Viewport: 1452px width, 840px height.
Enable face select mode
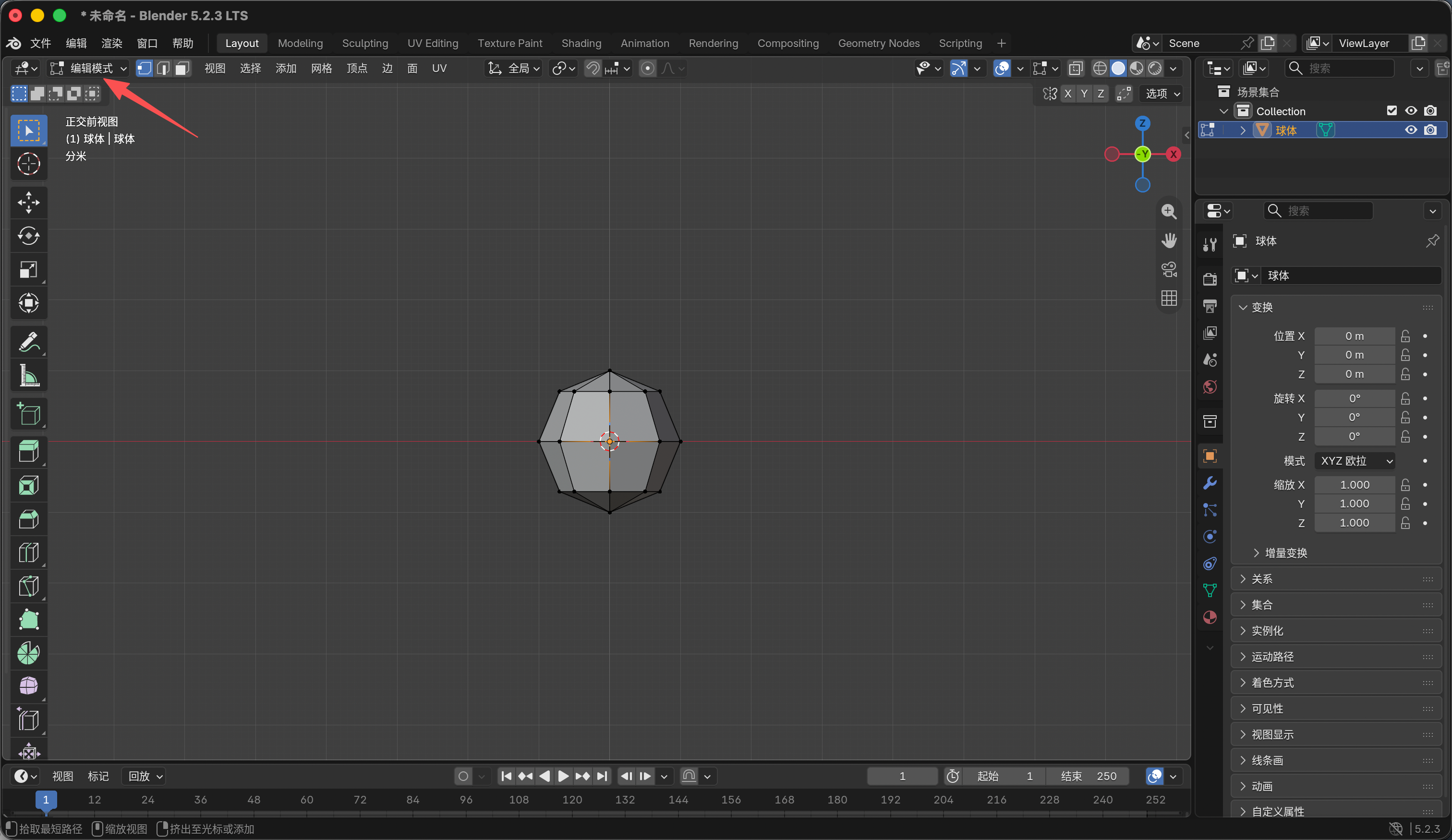pos(182,69)
